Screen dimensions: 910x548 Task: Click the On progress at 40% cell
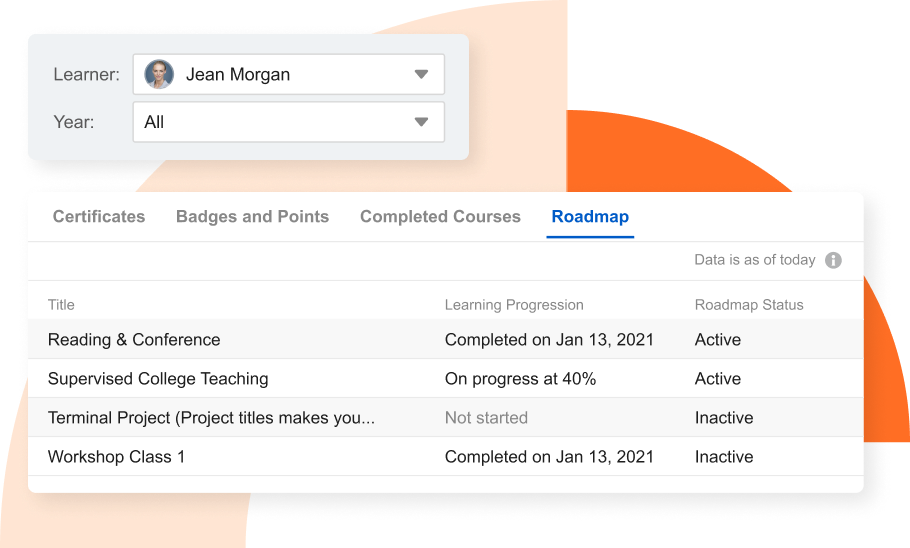520,379
